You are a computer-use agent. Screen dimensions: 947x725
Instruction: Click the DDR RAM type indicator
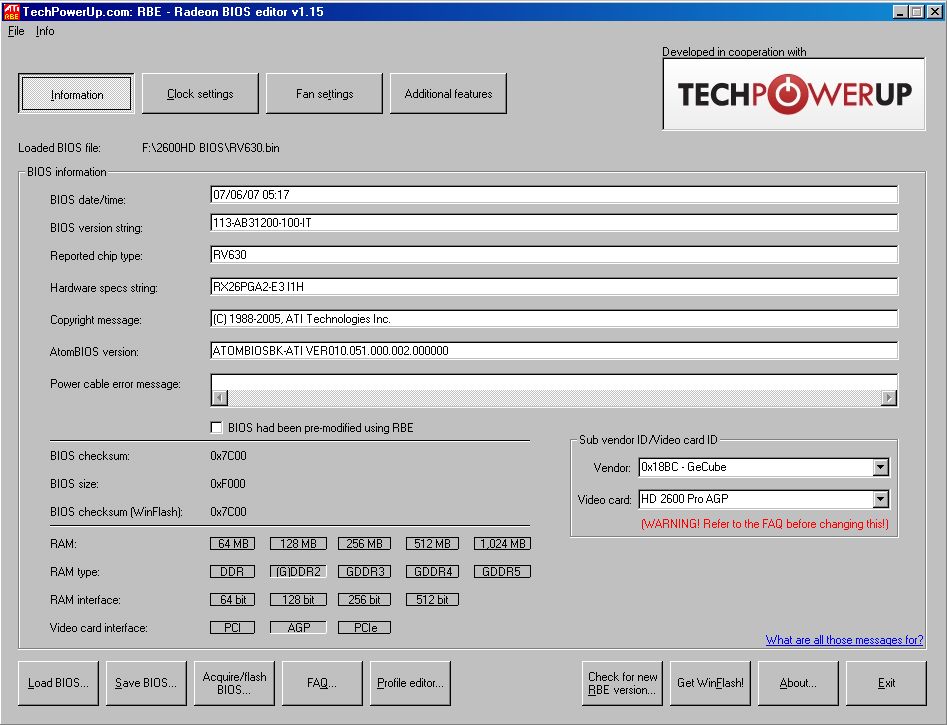233,572
